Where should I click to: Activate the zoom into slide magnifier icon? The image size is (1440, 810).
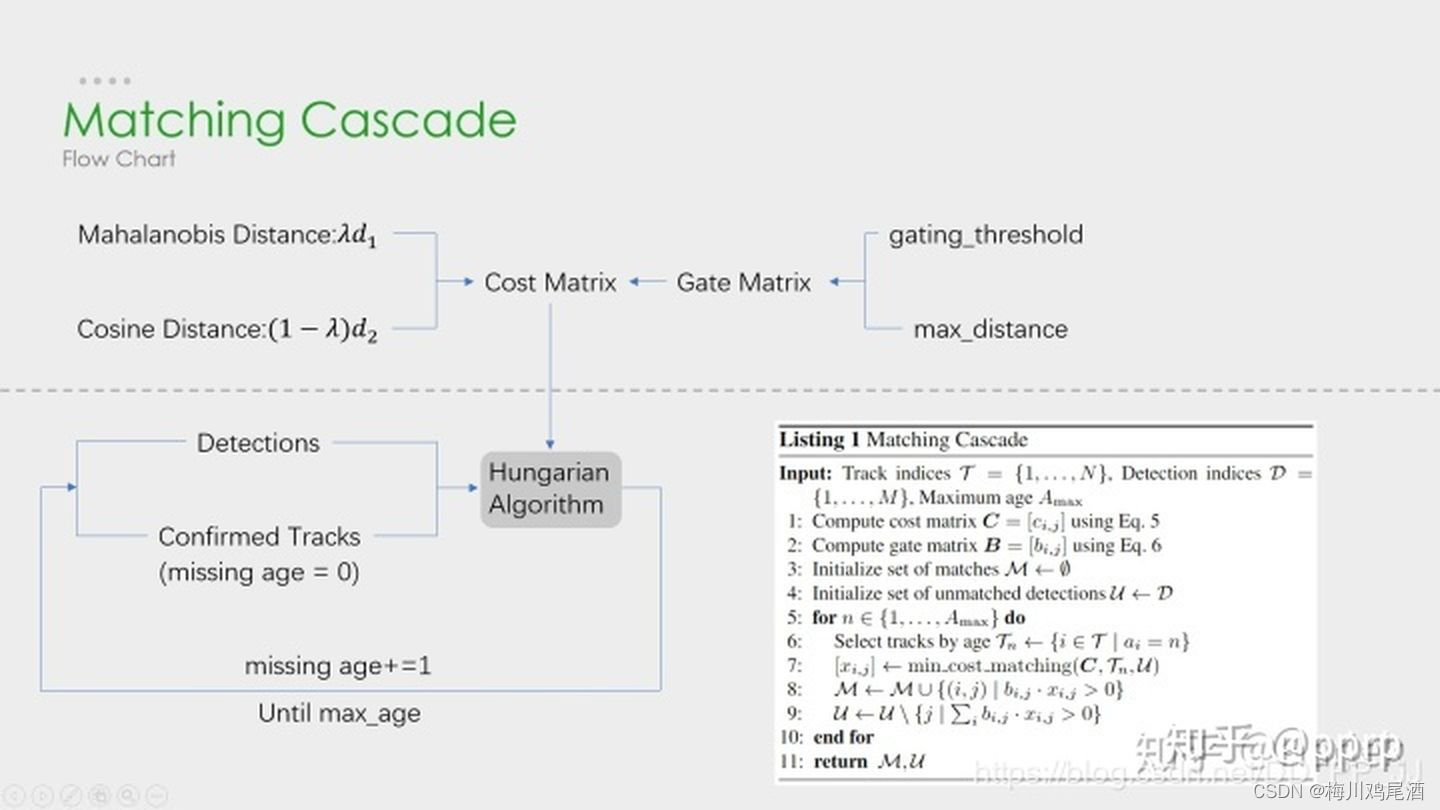pyautogui.click(x=128, y=796)
